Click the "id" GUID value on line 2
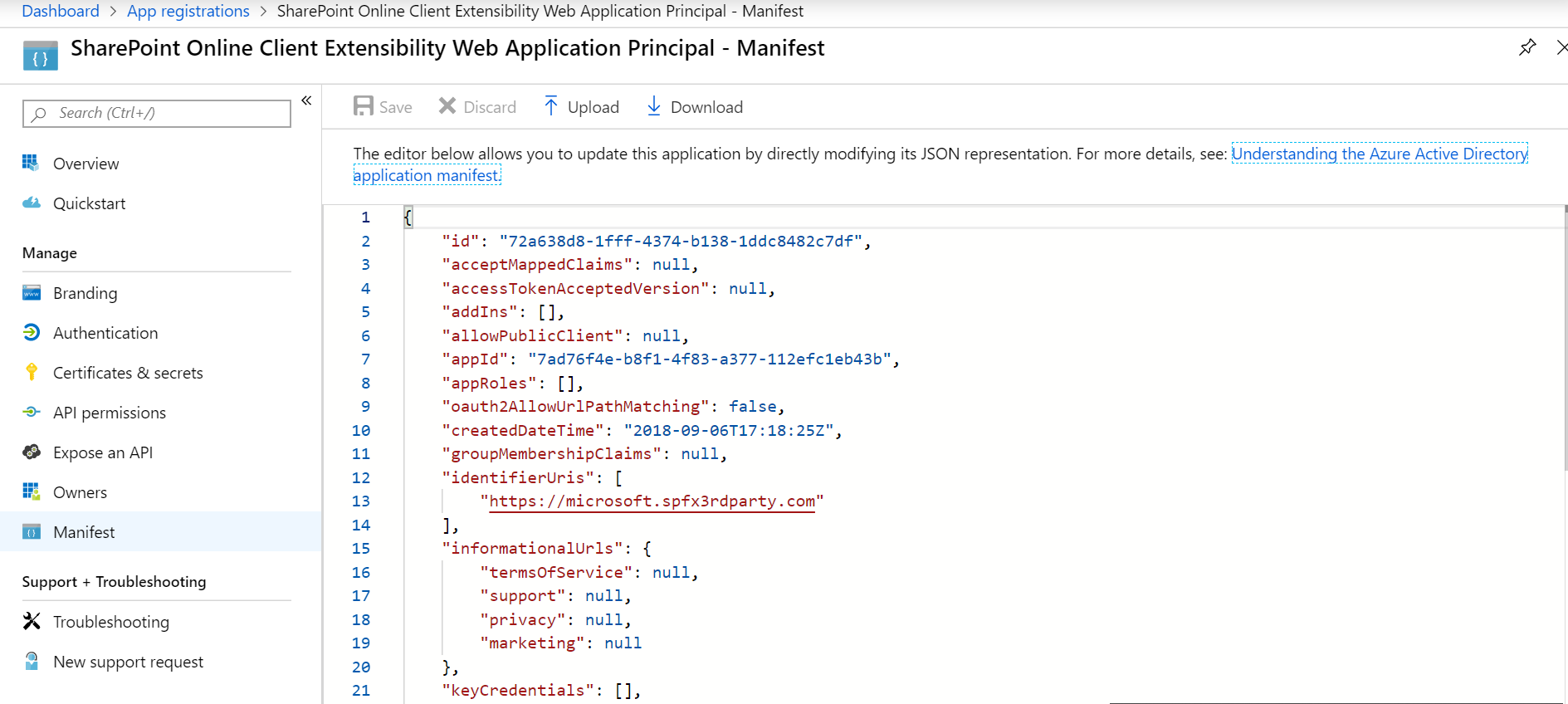This screenshot has height=704, width=1568. click(681, 242)
